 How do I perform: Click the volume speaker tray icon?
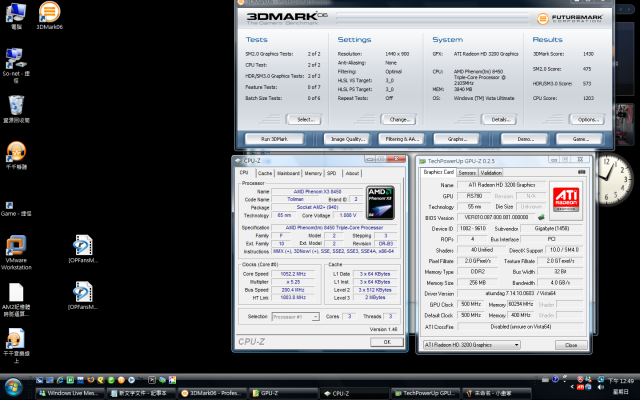click(x=601, y=387)
